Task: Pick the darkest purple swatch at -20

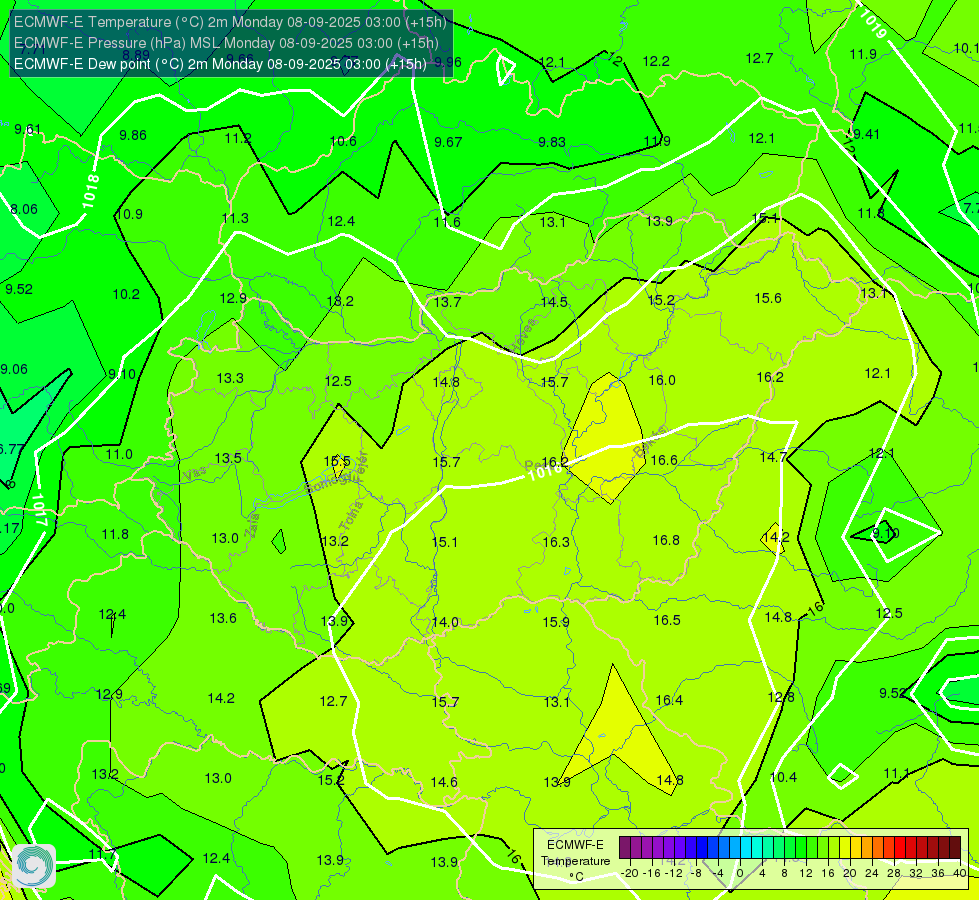Action: coord(625,848)
